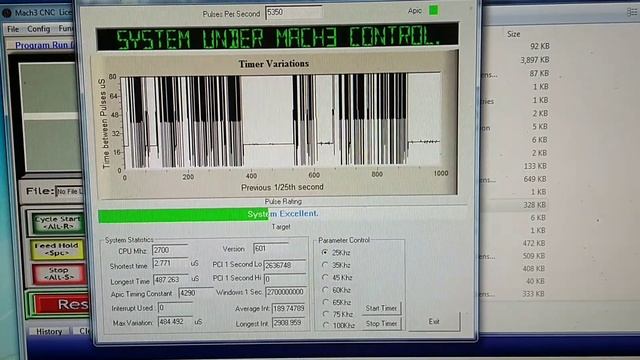Click Feed Hold button in Mach3 window

pyautogui.click(x=57, y=249)
